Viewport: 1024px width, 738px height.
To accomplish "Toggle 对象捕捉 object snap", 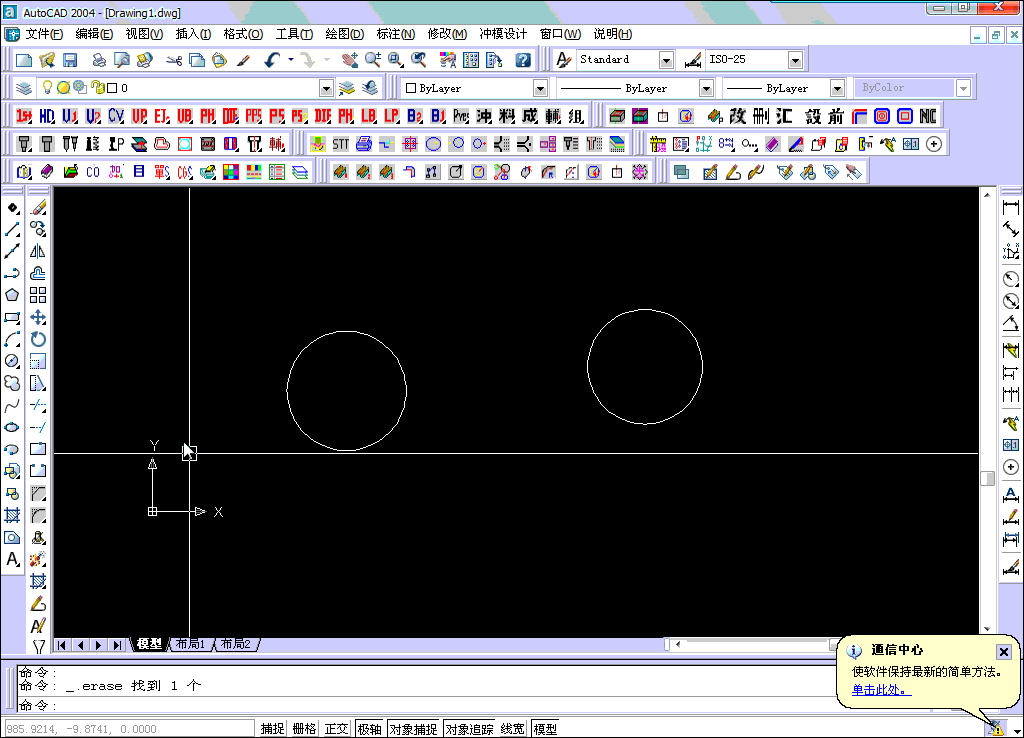I will [x=414, y=729].
